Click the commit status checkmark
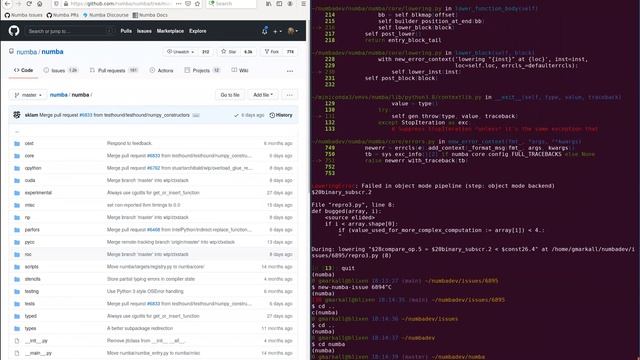640x360 pixels. pos(236,116)
